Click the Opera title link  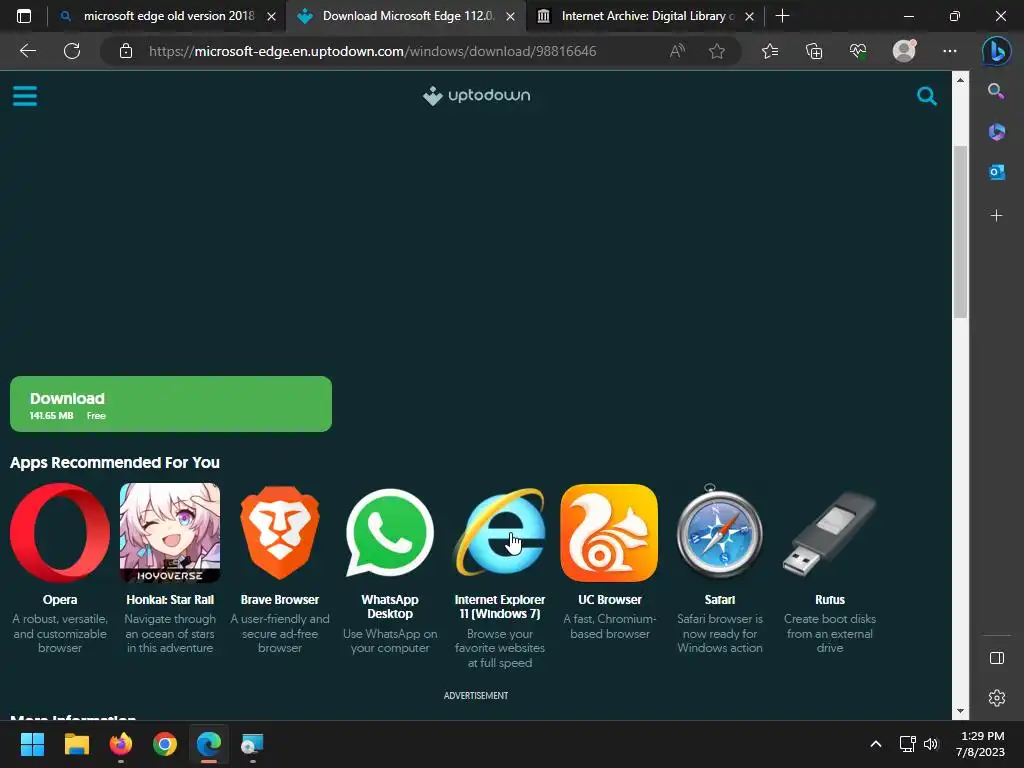point(59,600)
